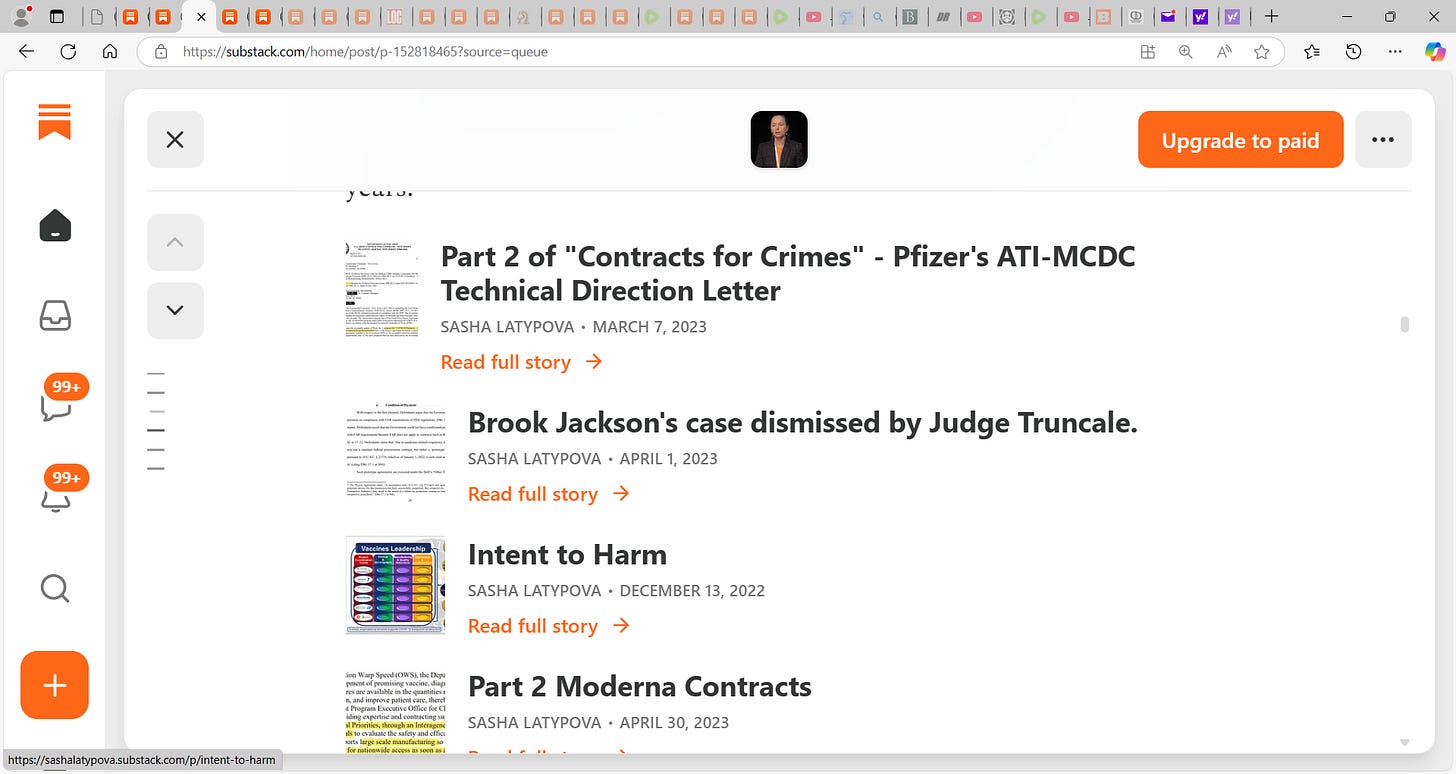Open the Intent to Harm post title
The image size is (1456, 774).
coord(567,554)
